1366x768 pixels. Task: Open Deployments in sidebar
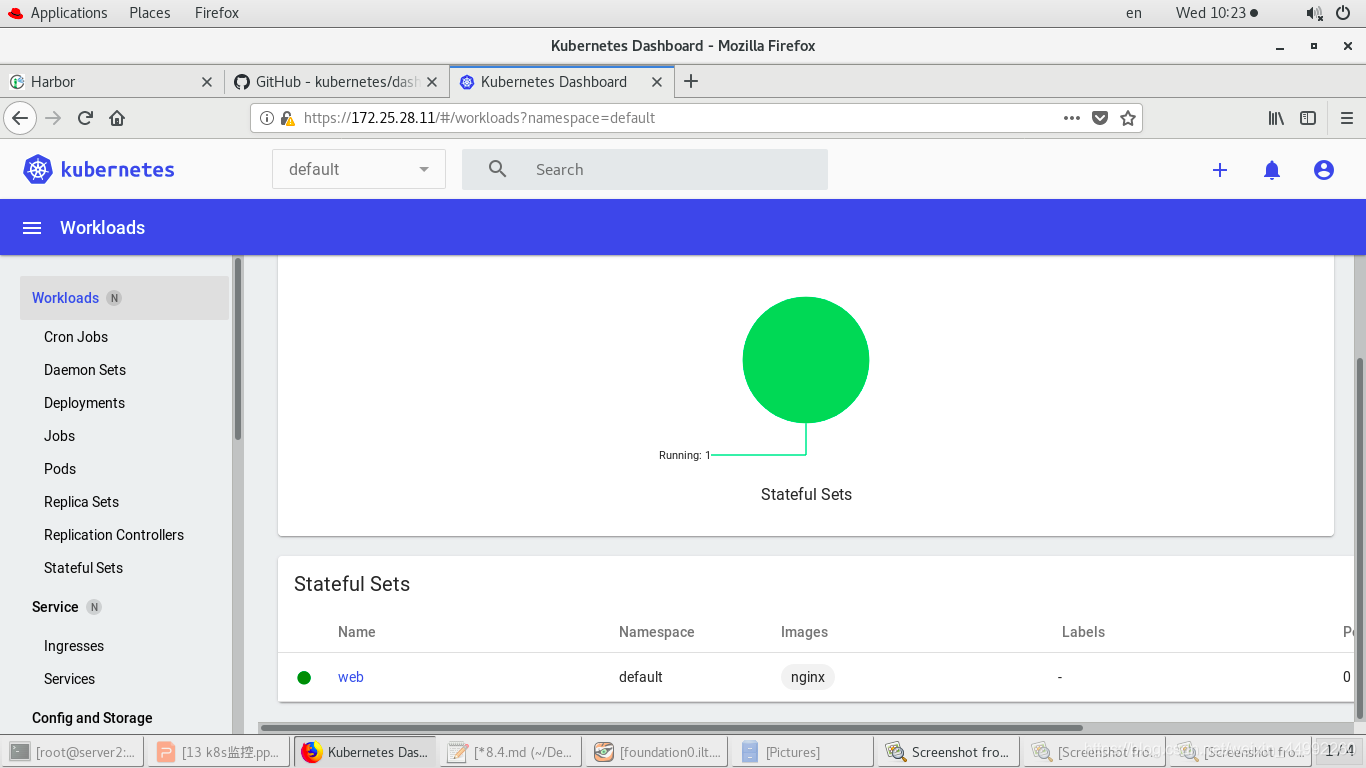[84, 403]
